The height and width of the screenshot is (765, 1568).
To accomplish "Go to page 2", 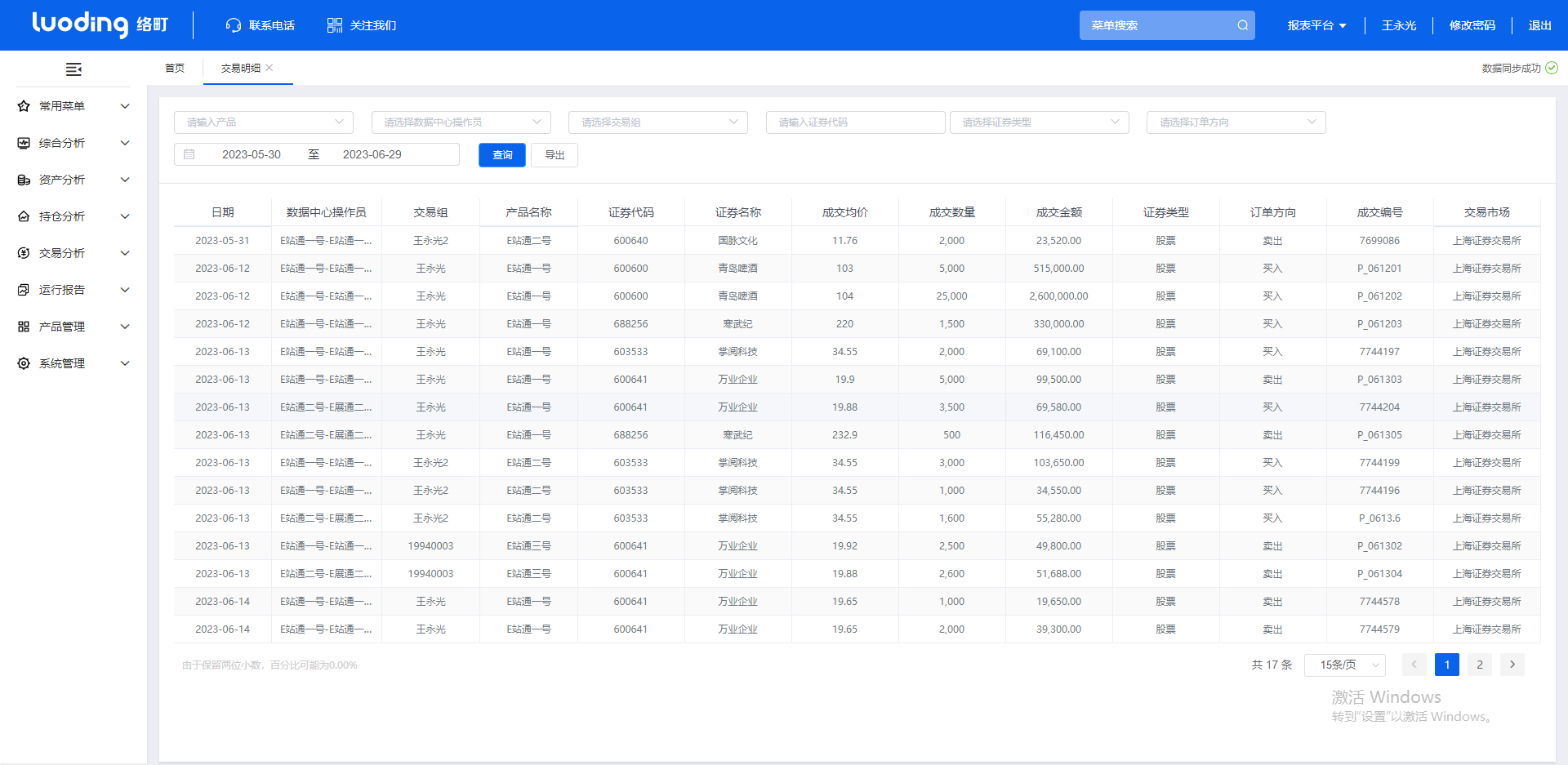I will 1480,665.
